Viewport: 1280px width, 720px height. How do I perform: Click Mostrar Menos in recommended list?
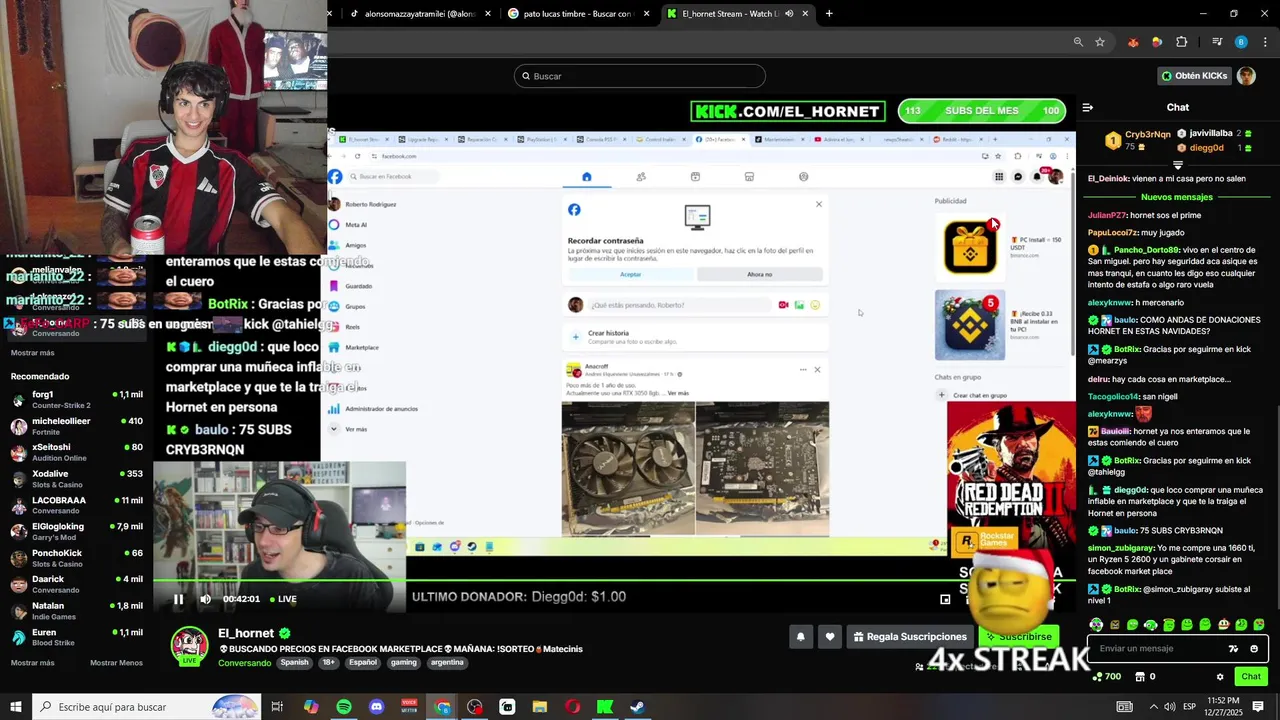(116, 663)
